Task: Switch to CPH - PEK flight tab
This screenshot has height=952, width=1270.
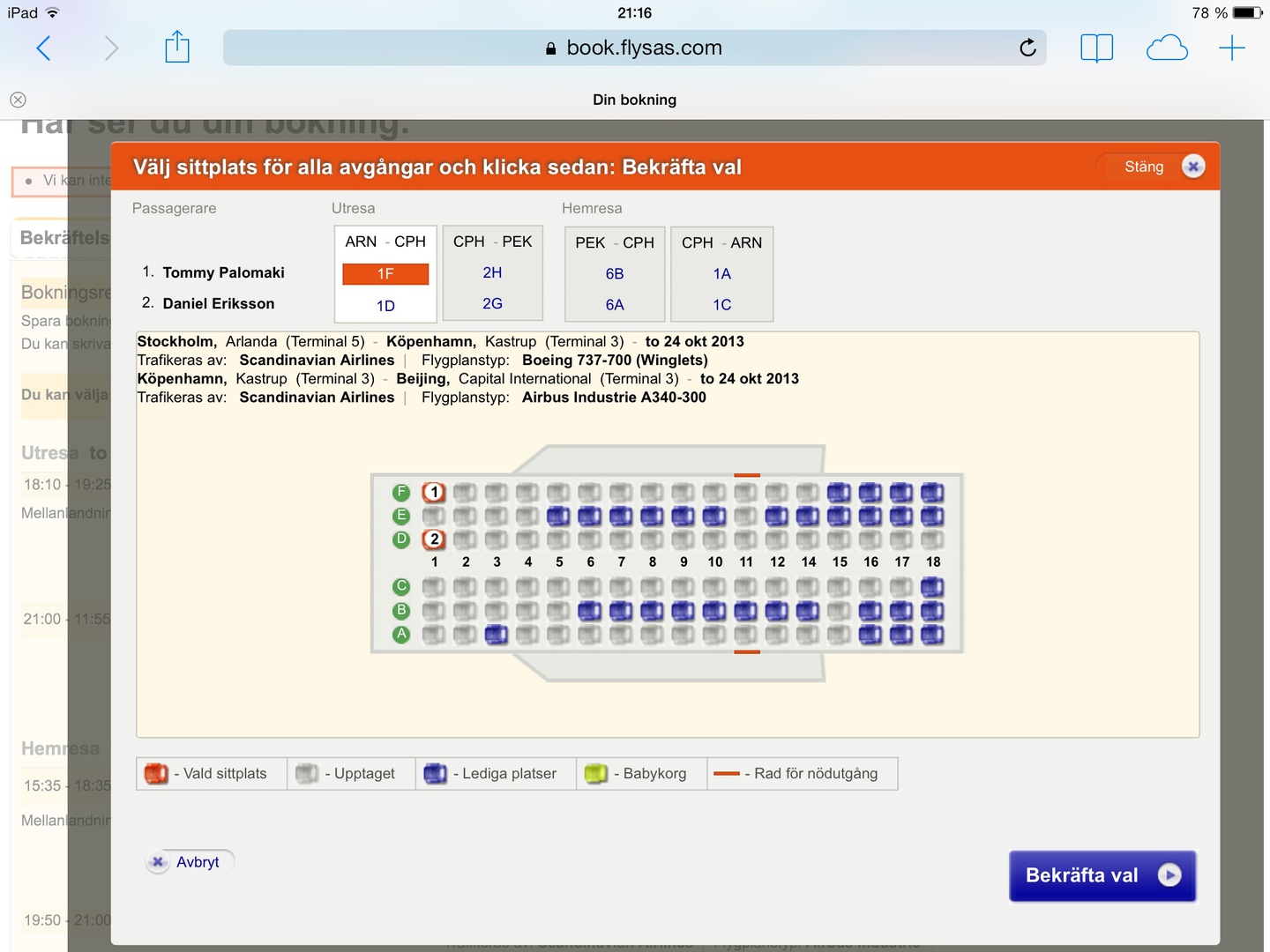Action: click(492, 242)
